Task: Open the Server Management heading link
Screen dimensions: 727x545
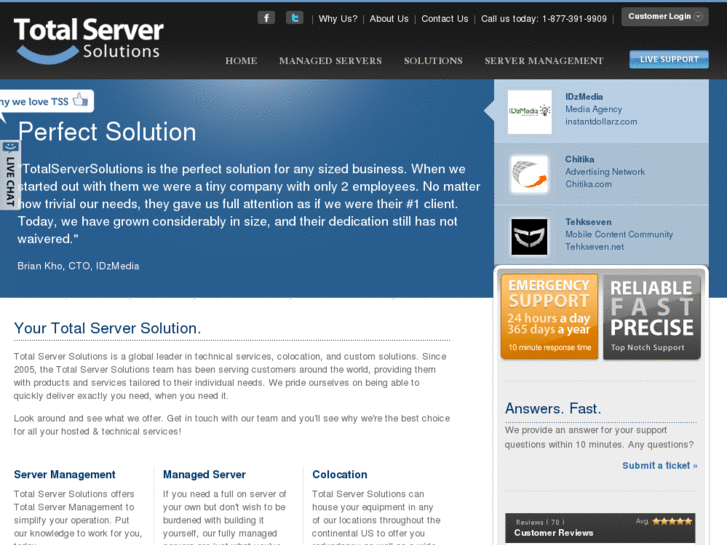Action: pos(64,474)
